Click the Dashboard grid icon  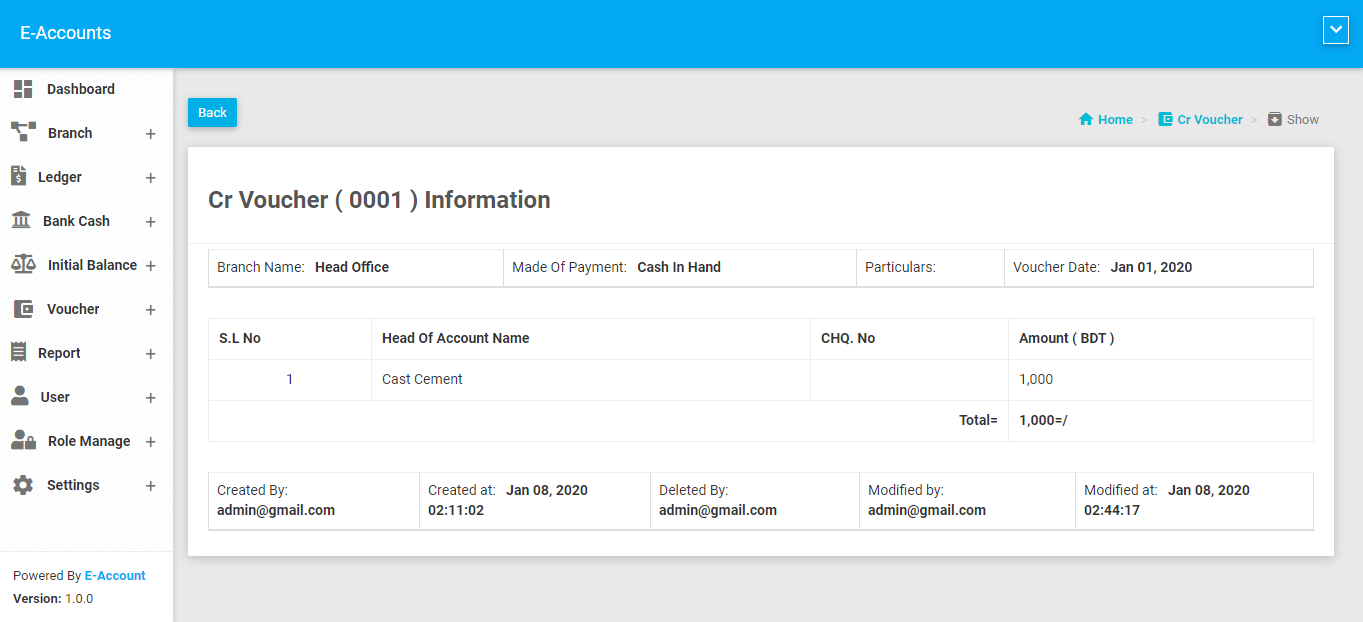point(23,89)
